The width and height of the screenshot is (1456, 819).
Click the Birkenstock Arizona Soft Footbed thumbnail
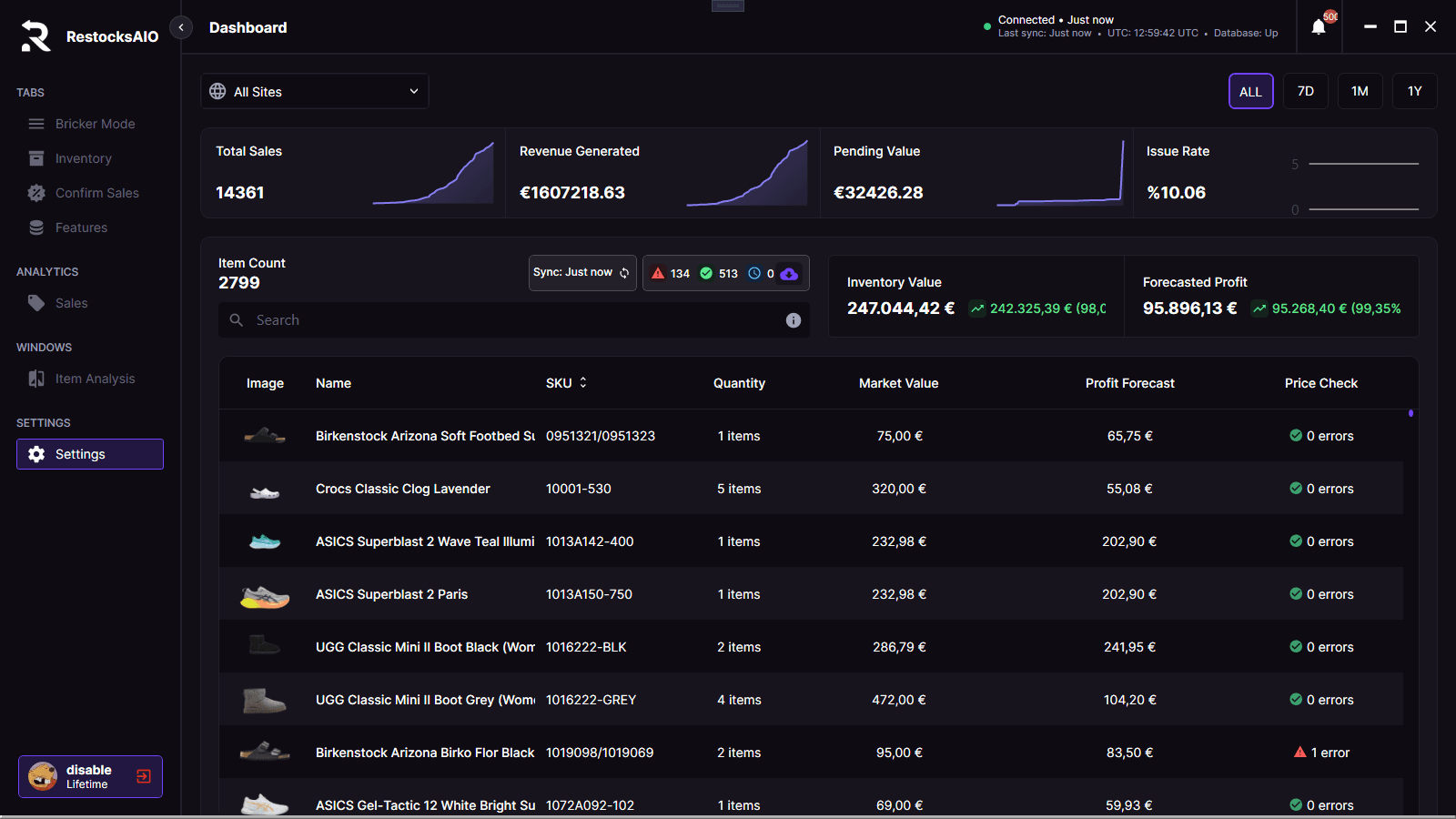pos(265,436)
